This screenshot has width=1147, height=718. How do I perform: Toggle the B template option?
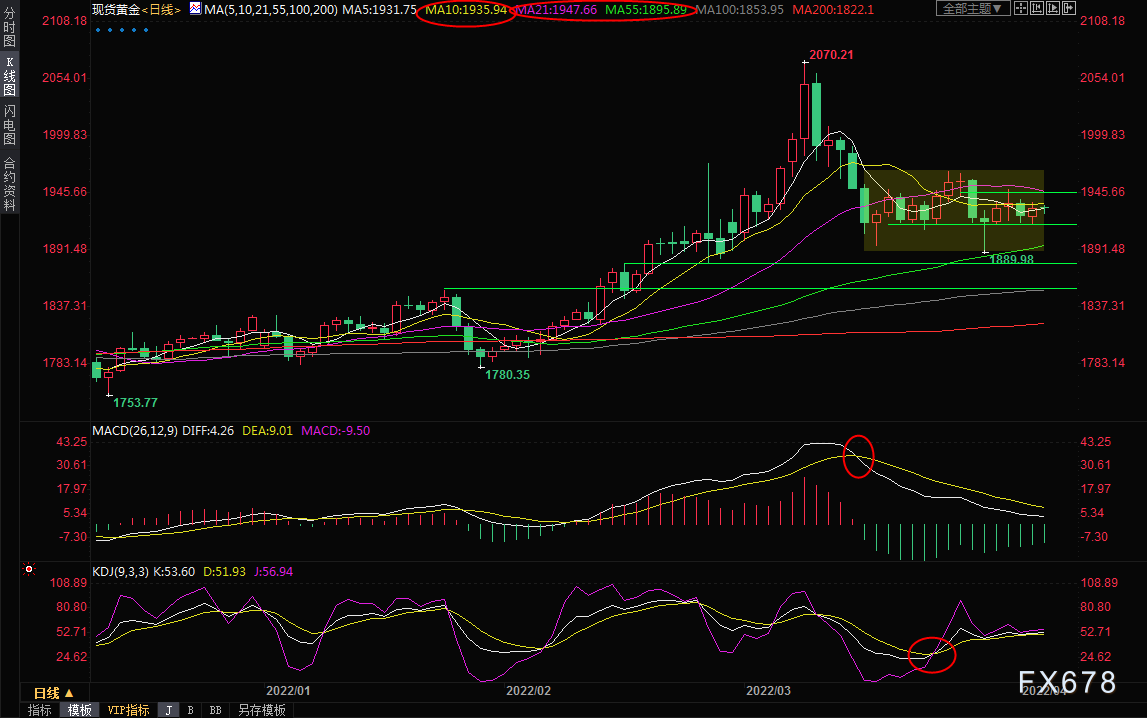tap(190, 710)
